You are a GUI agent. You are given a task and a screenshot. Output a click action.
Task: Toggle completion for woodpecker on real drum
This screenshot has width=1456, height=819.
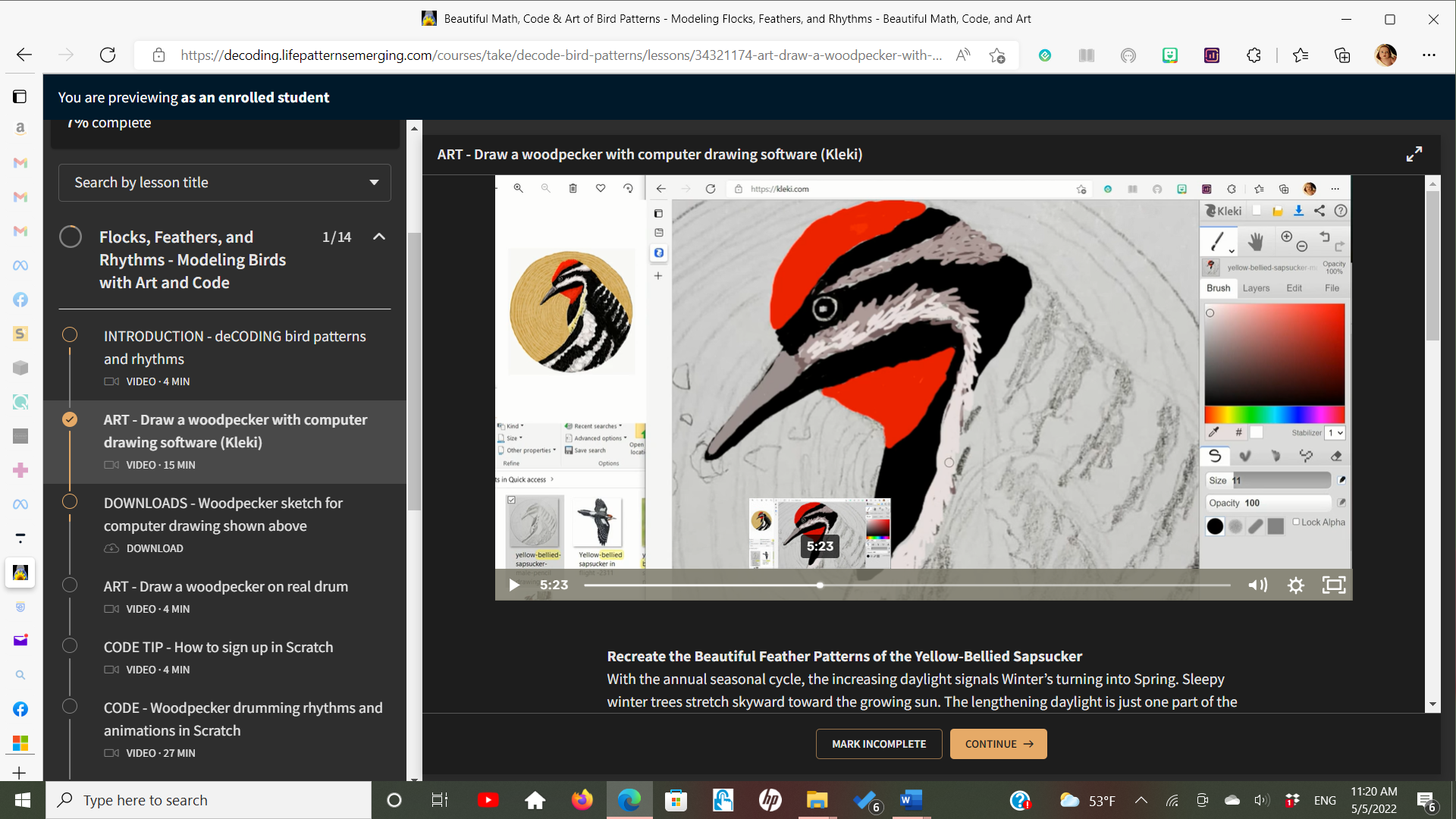pos(70,585)
